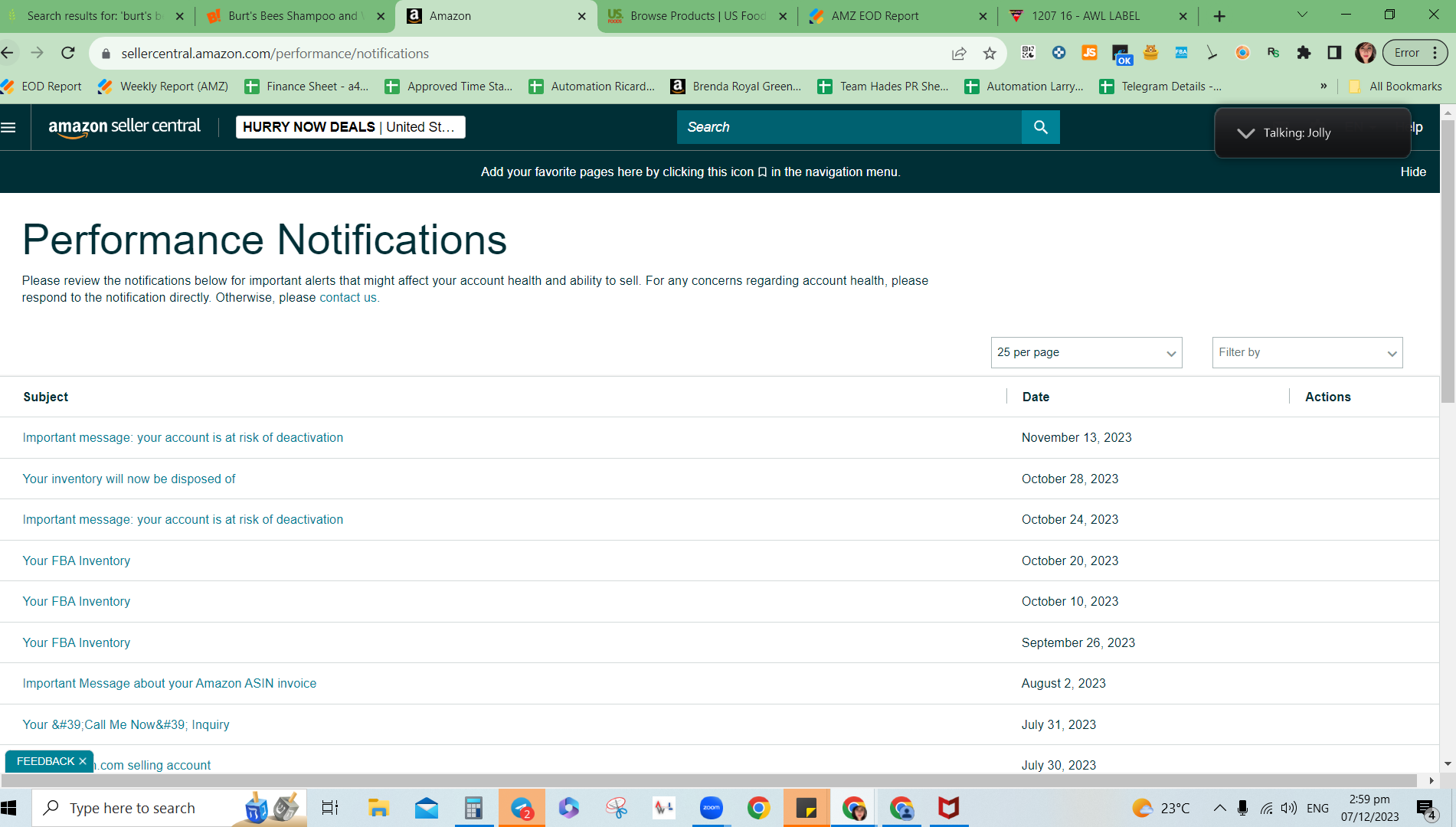1456x827 pixels.
Task: Click the browser address bar
Action: pyautogui.click(x=528, y=54)
